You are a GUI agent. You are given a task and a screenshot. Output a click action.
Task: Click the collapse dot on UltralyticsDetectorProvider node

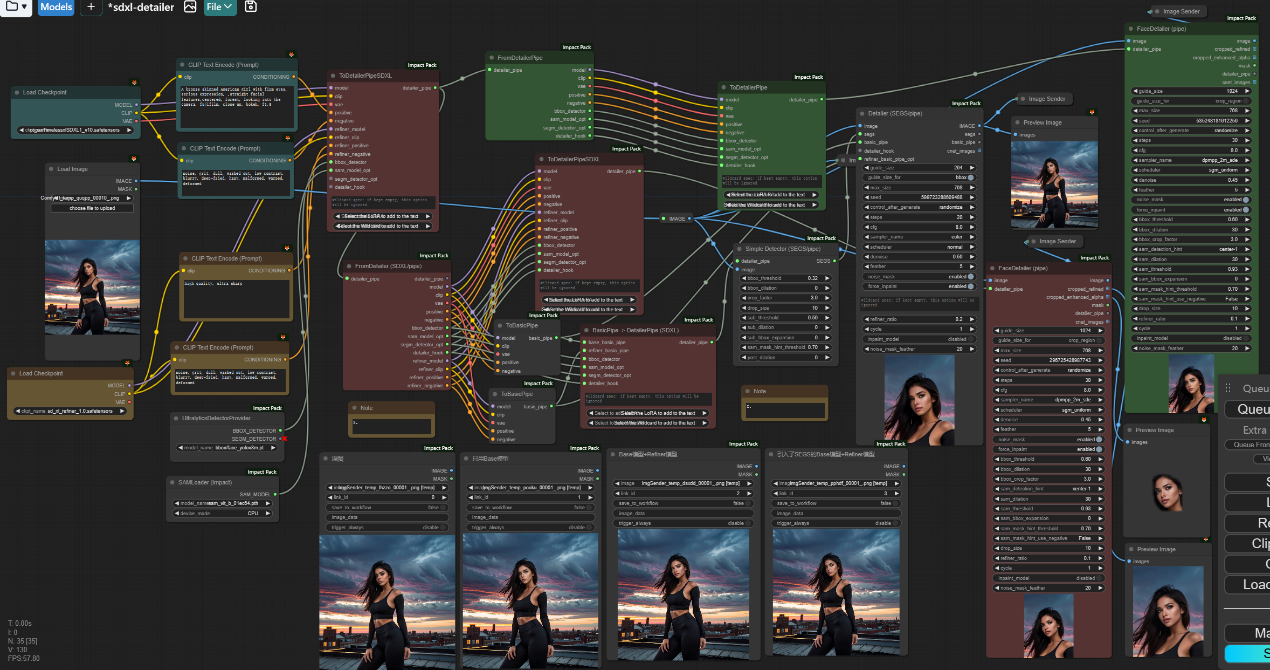point(178,417)
